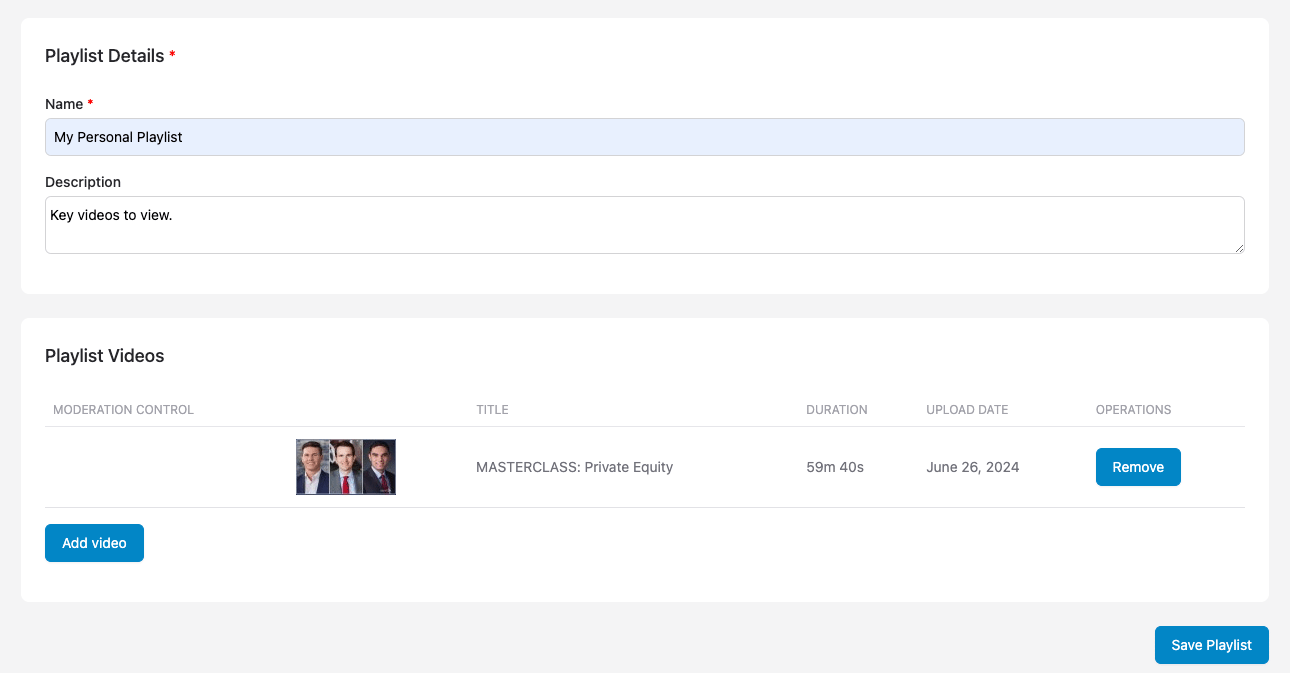This screenshot has height=673, width=1290.
Task: Click the TITLE column header
Action: [492, 410]
